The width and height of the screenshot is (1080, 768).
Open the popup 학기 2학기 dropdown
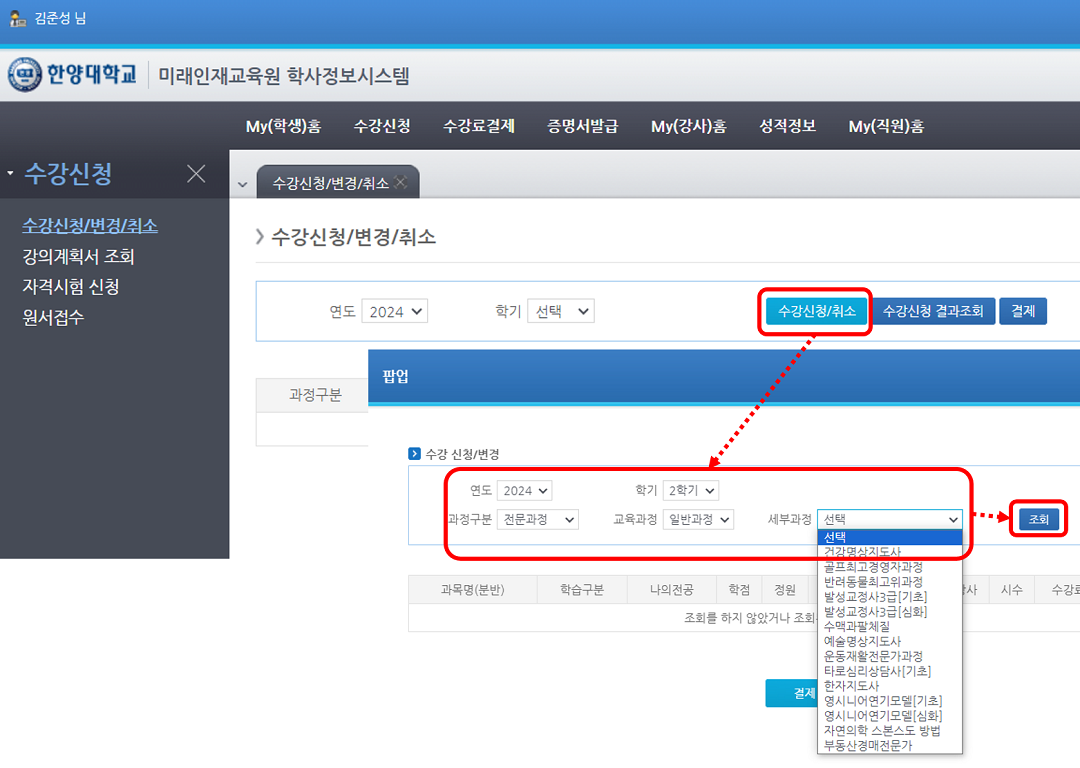[690, 490]
